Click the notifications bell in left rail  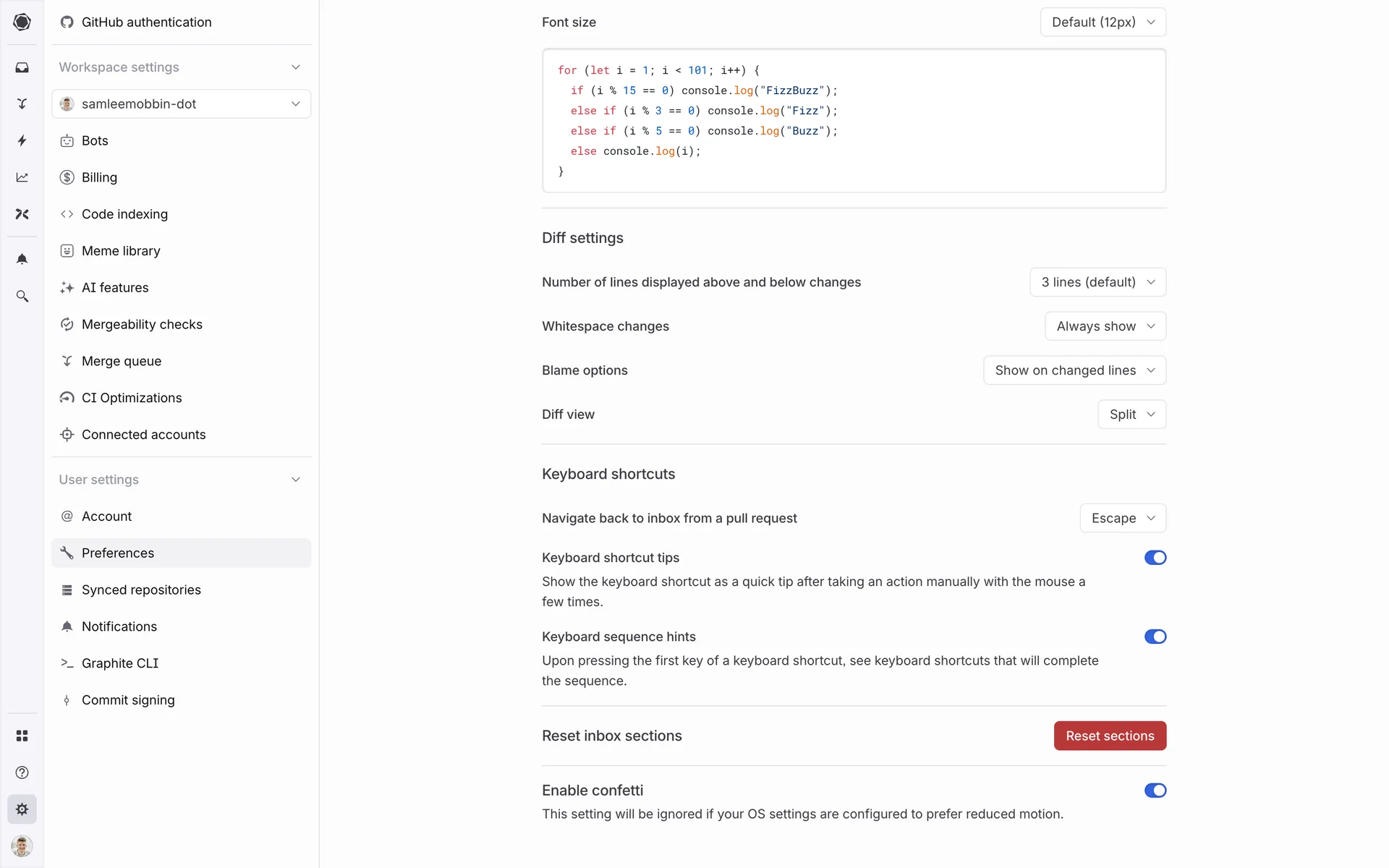point(22,259)
